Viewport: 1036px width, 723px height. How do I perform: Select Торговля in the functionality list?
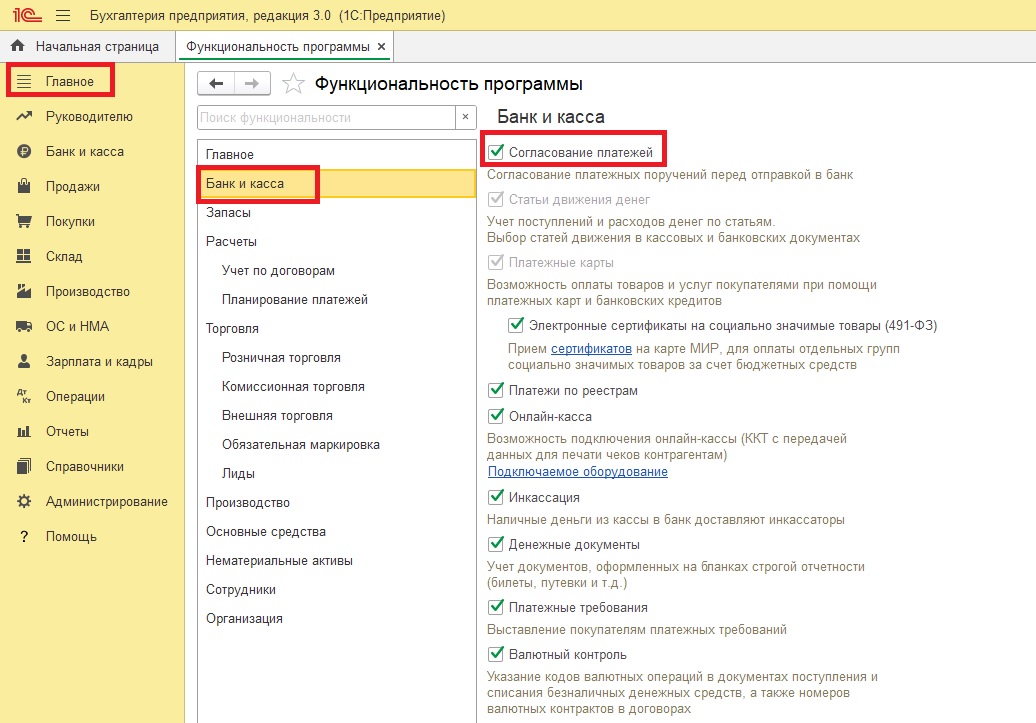coord(336,328)
